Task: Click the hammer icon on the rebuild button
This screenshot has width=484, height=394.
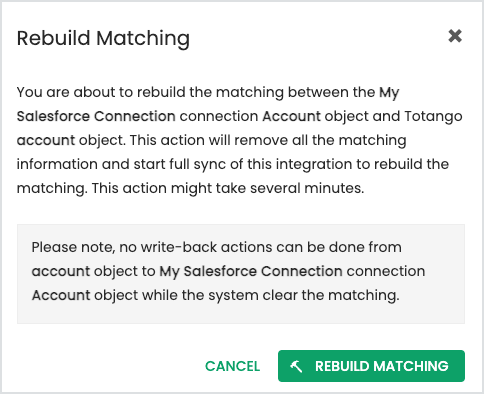Action: (296, 366)
